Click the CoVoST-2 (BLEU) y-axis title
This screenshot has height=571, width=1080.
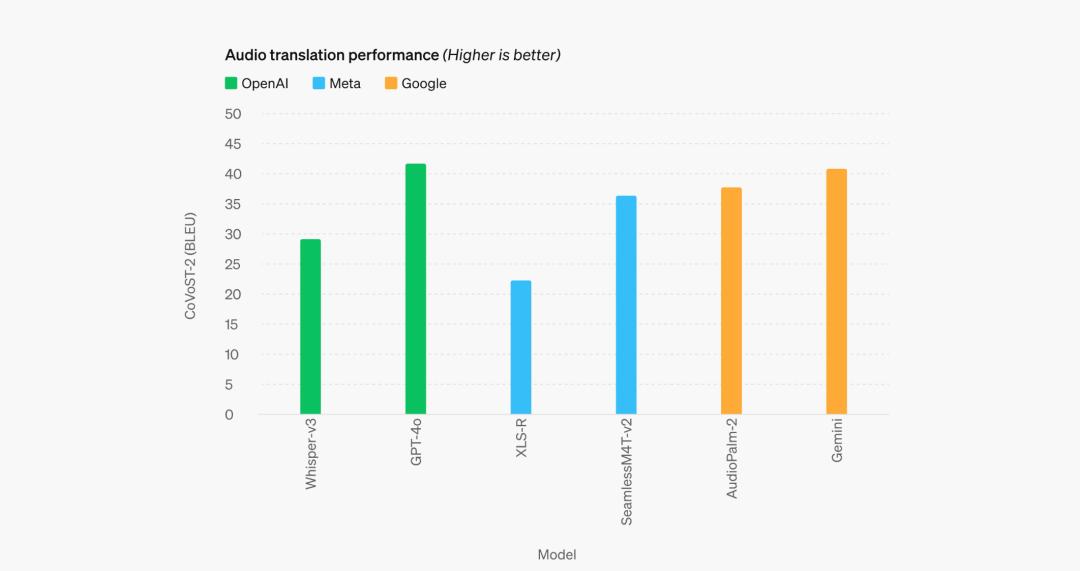[190, 266]
